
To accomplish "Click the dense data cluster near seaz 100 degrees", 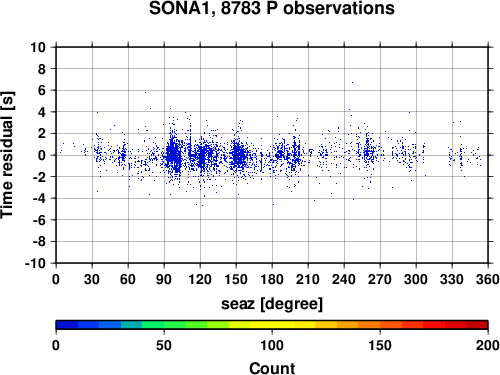I will [x=173, y=155].
